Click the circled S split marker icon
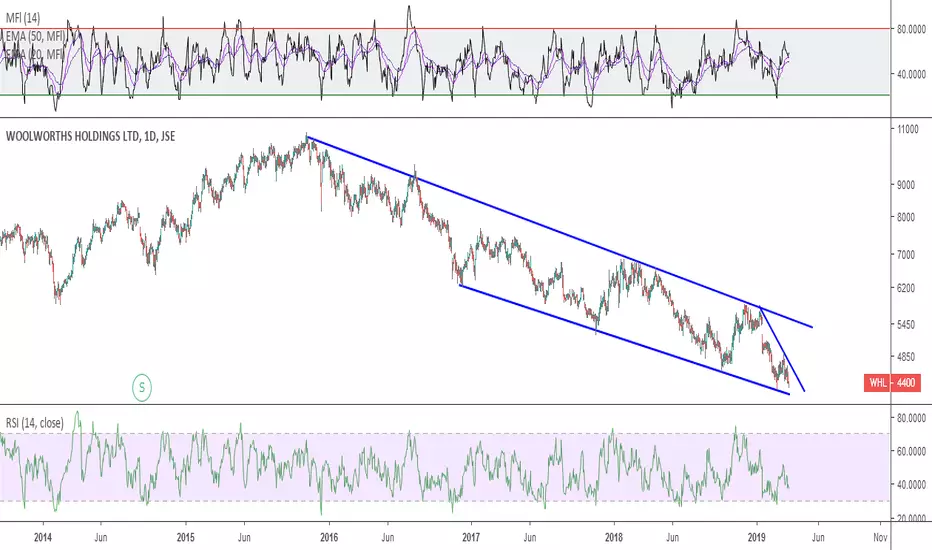Image resolution: width=932 pixels, height=550 pixels. pyautogui.click(x=142, y=388)
